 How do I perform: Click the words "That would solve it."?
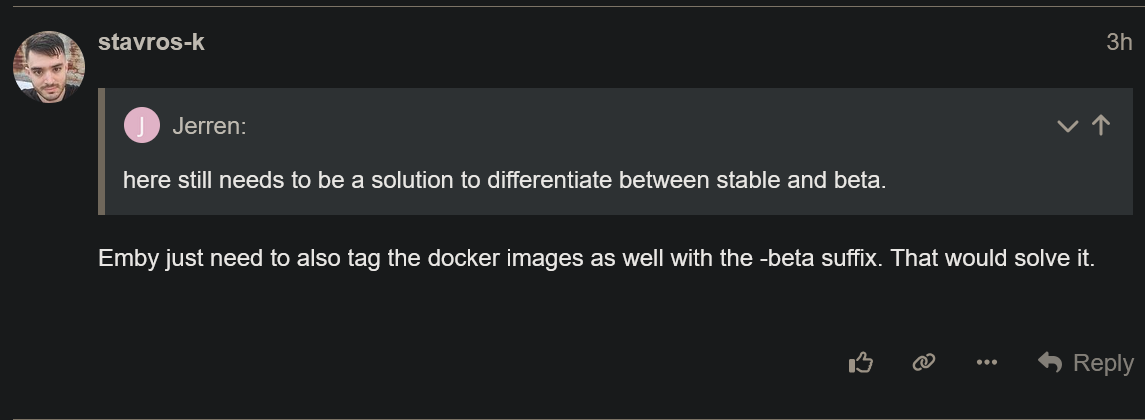click(993, 258)
